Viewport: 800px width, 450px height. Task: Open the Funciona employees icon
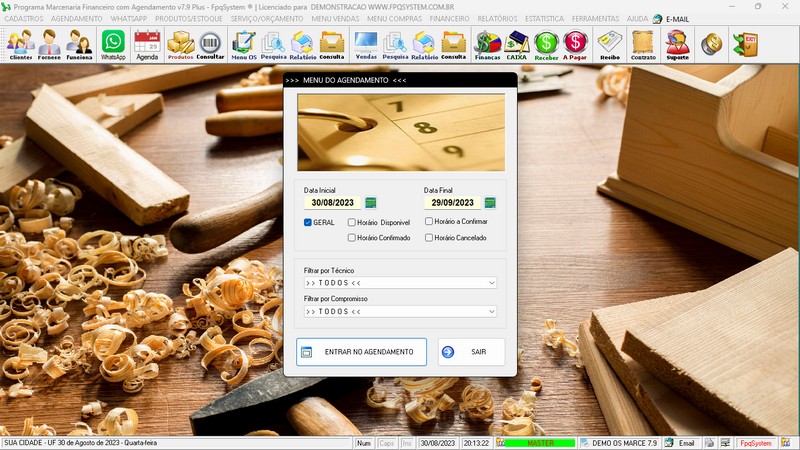79,44
